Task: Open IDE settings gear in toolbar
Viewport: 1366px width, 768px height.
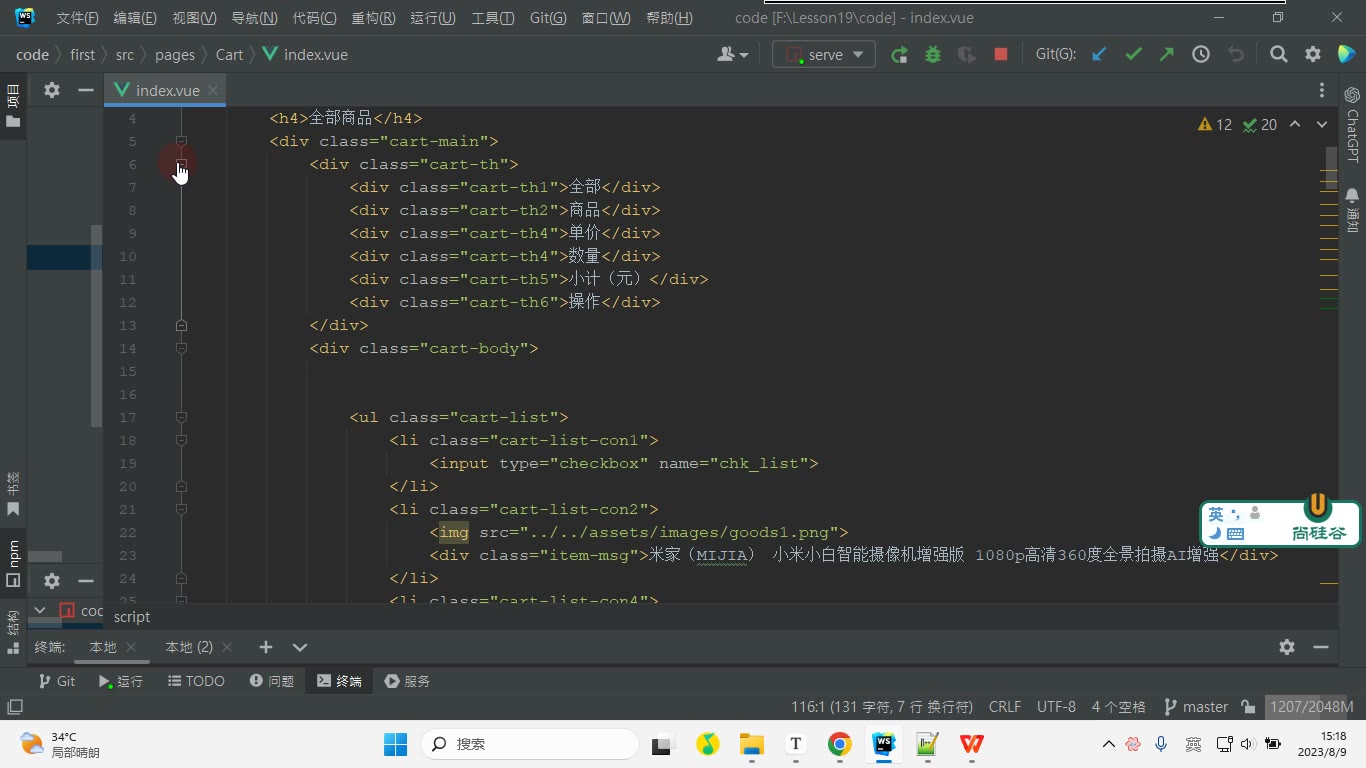Action: [x=1313, y=55]
